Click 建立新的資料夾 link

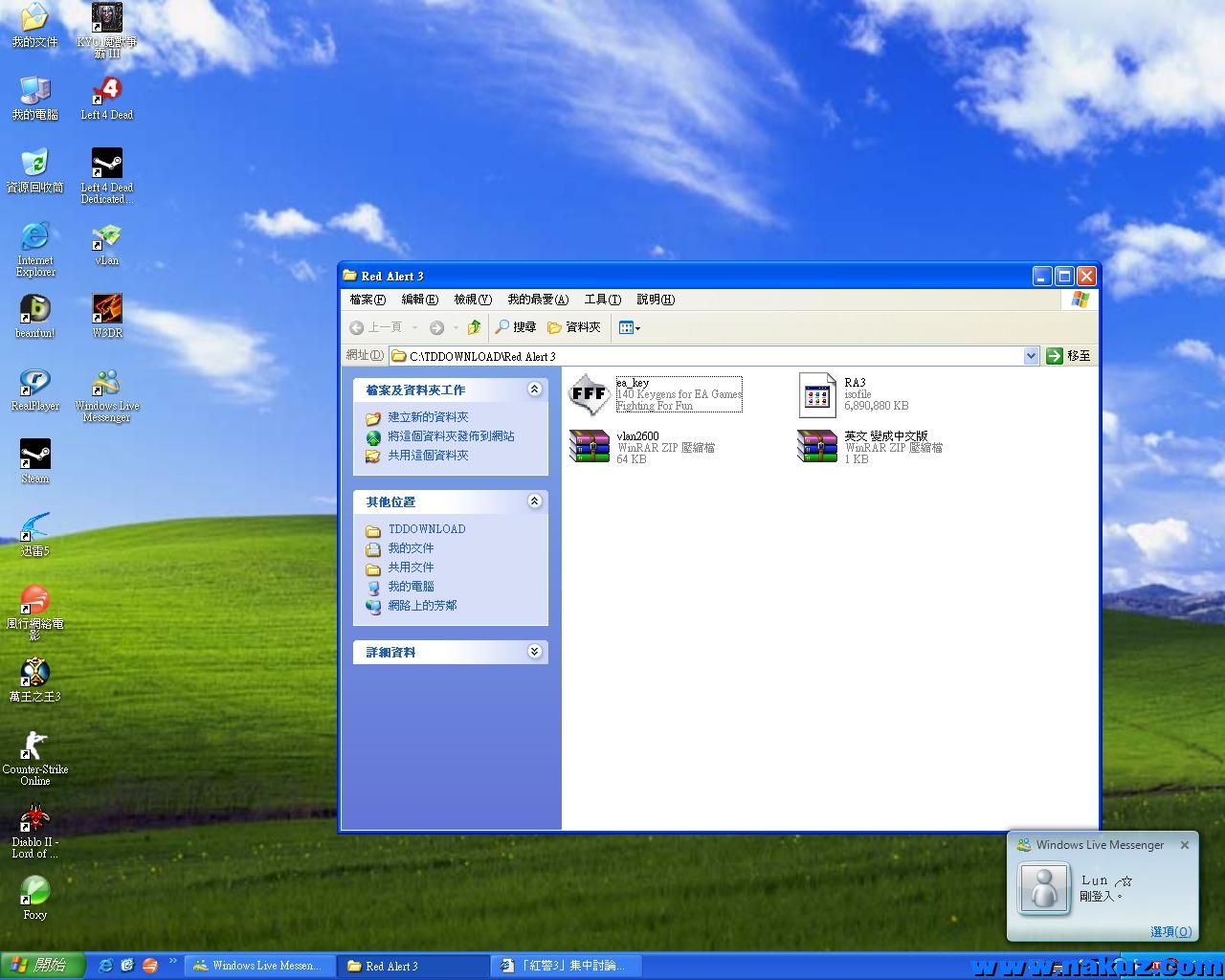tap(428, 417)
